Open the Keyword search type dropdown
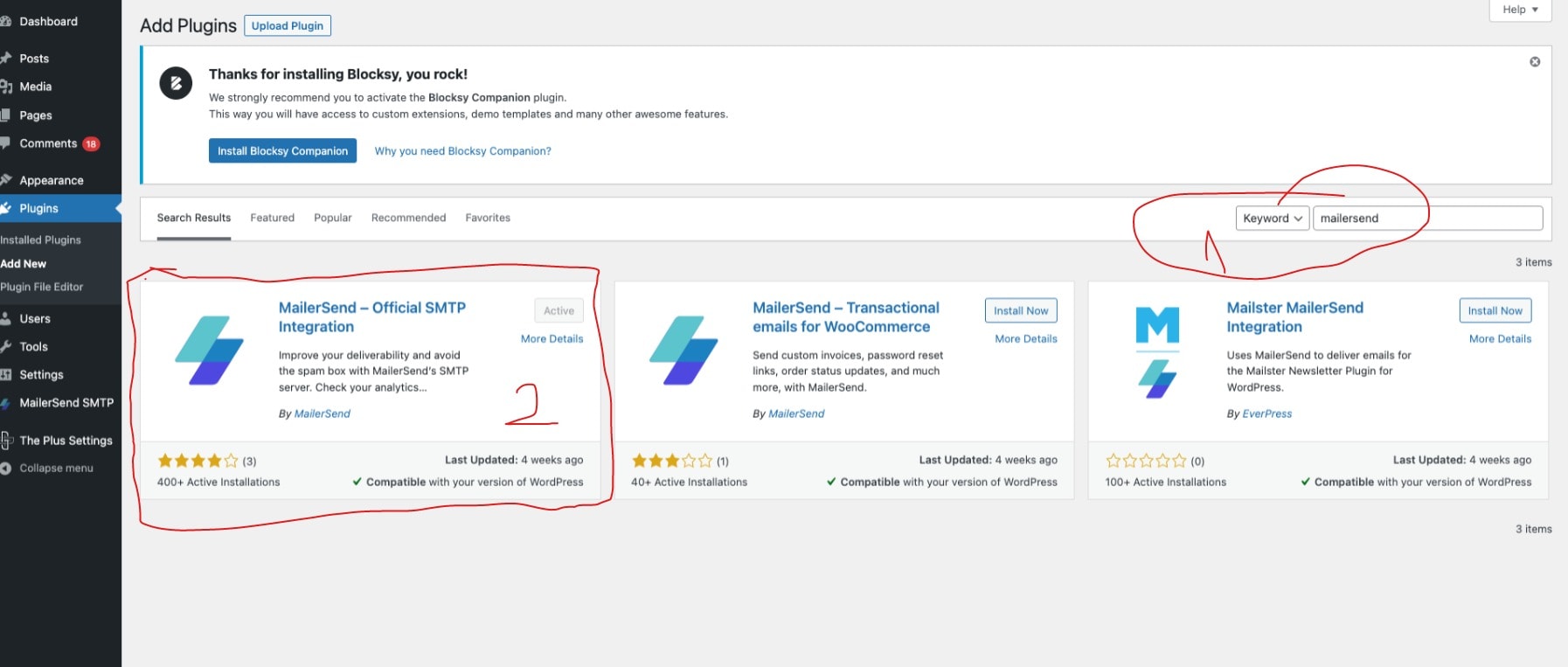The image size is (1568, 667). tap(1273, 219)
